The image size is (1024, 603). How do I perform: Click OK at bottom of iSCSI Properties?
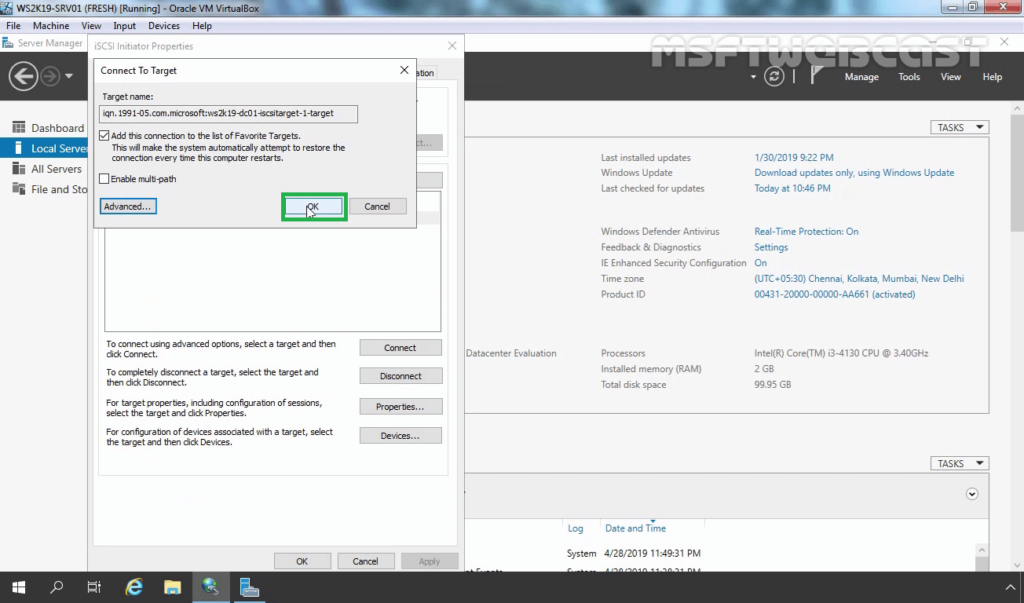[x=302, y=561]
